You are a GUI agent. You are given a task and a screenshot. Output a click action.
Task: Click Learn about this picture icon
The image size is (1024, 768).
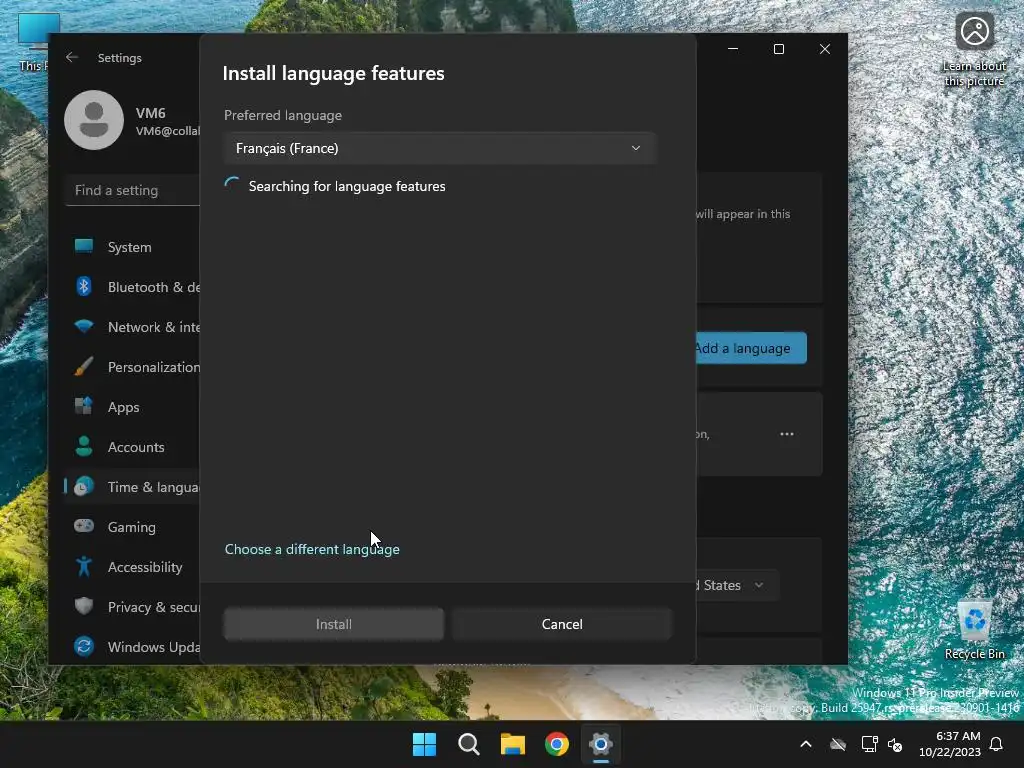tap(974, 49)
